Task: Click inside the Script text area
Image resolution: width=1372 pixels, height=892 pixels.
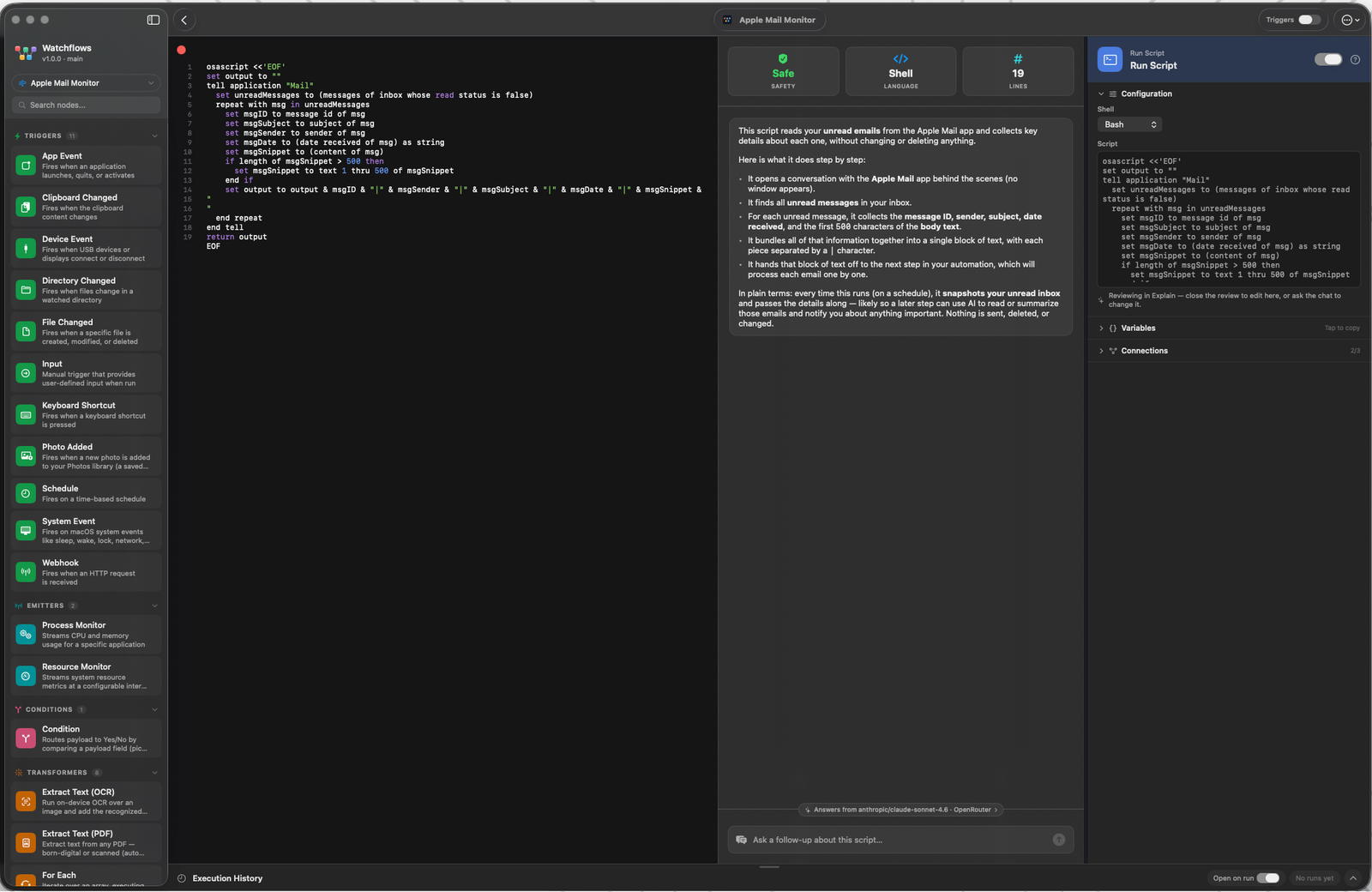Action: tap(1229, 219)
